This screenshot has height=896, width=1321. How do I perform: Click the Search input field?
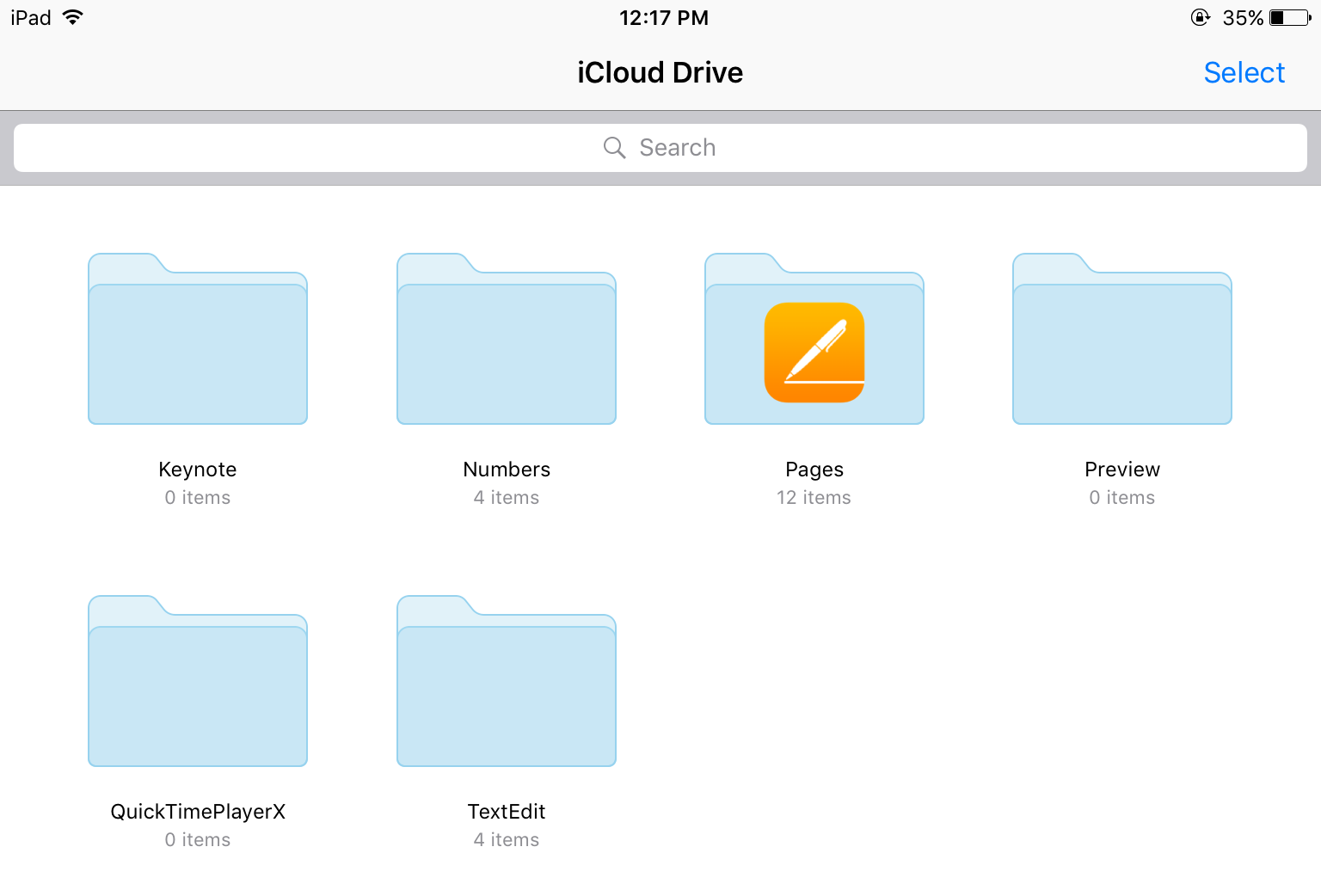[x=660, y=147]
